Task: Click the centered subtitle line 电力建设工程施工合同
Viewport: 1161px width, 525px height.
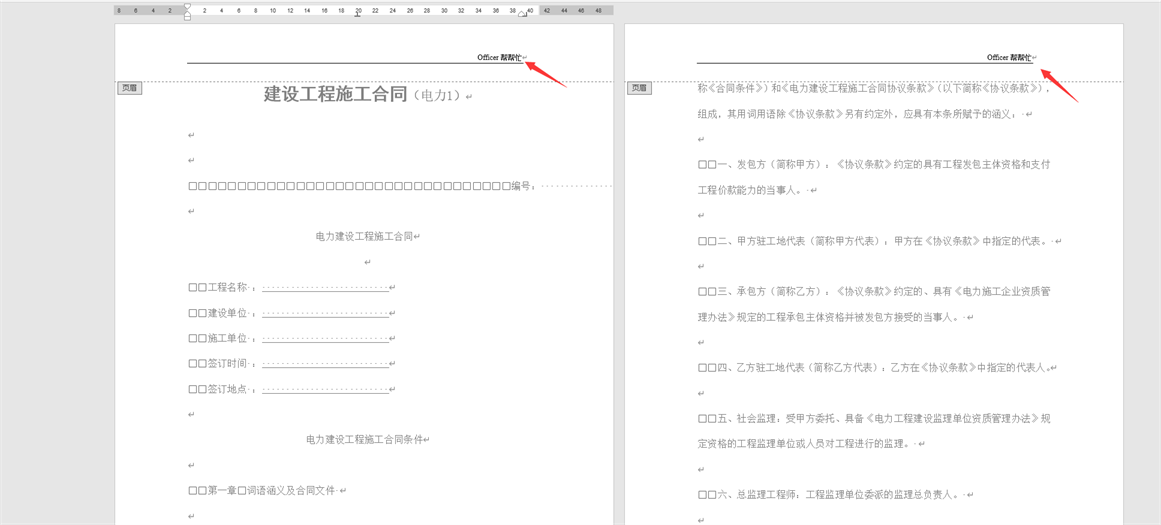Action: coord(364,236)
